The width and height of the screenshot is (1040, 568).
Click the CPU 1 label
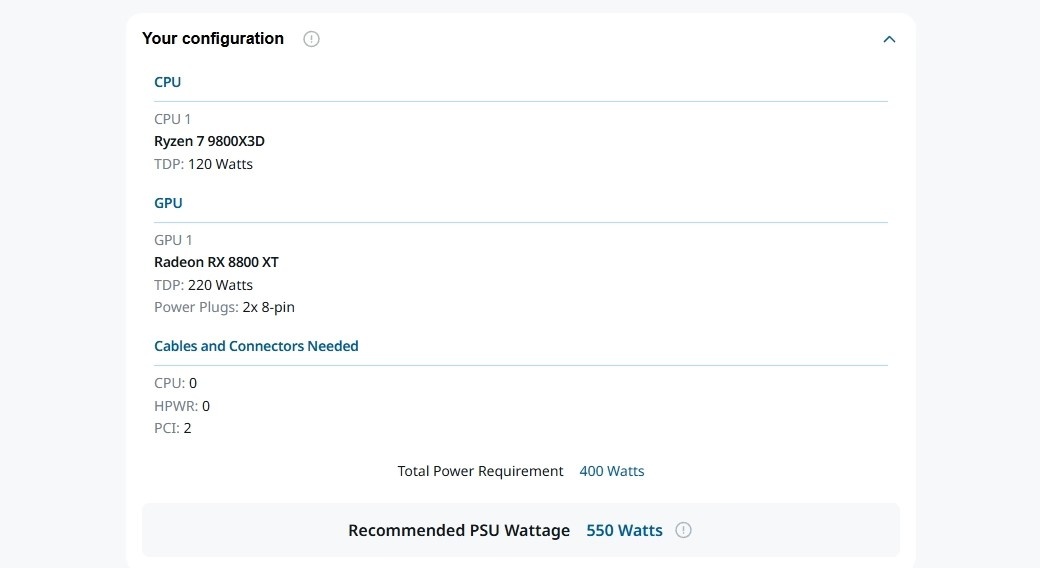pos(172,119)
